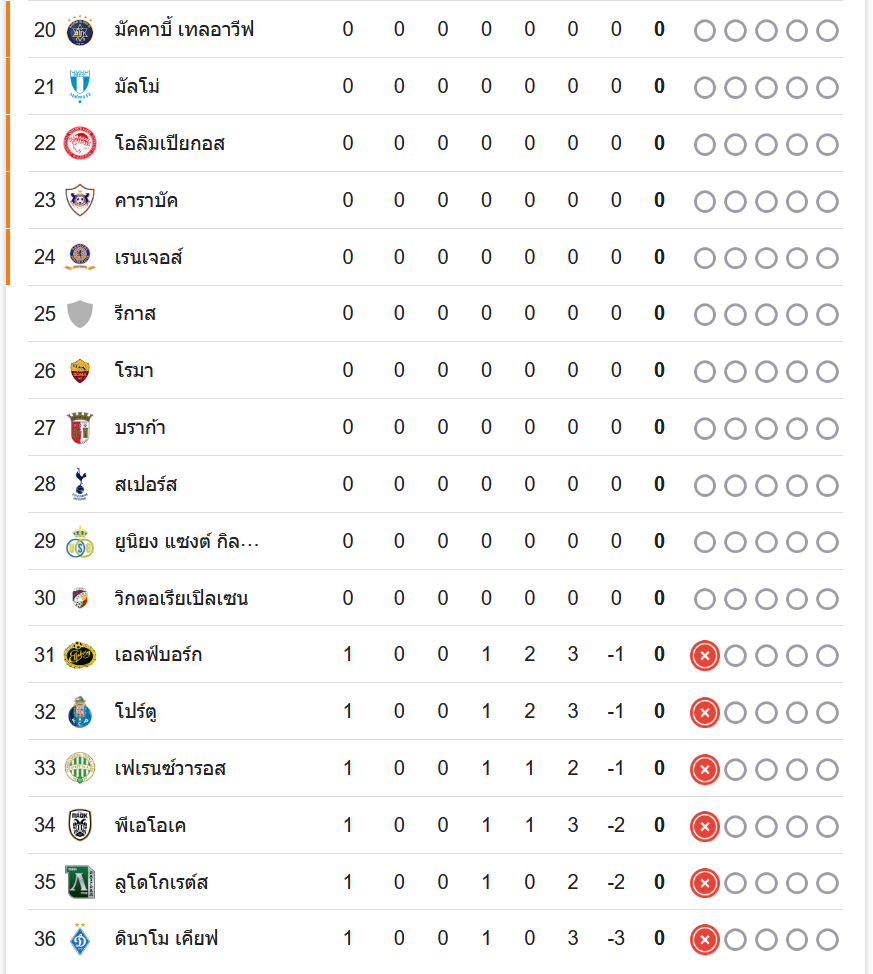873x974 pixels.
Task: Click the Qarabağ club crest in row 23
Action: click(79, 200)
